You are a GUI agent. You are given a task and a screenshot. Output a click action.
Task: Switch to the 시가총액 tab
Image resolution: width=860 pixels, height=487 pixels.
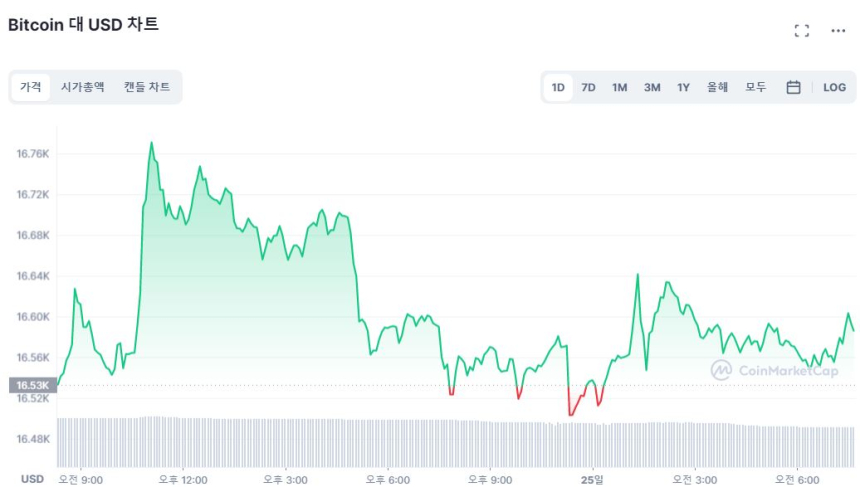point(82,87)
